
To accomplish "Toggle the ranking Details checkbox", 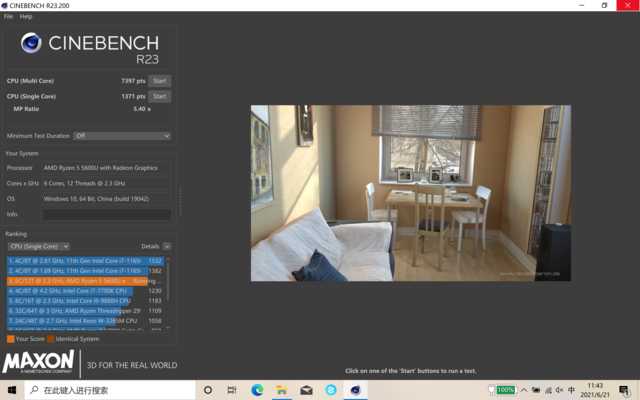I will pos(167,246).
